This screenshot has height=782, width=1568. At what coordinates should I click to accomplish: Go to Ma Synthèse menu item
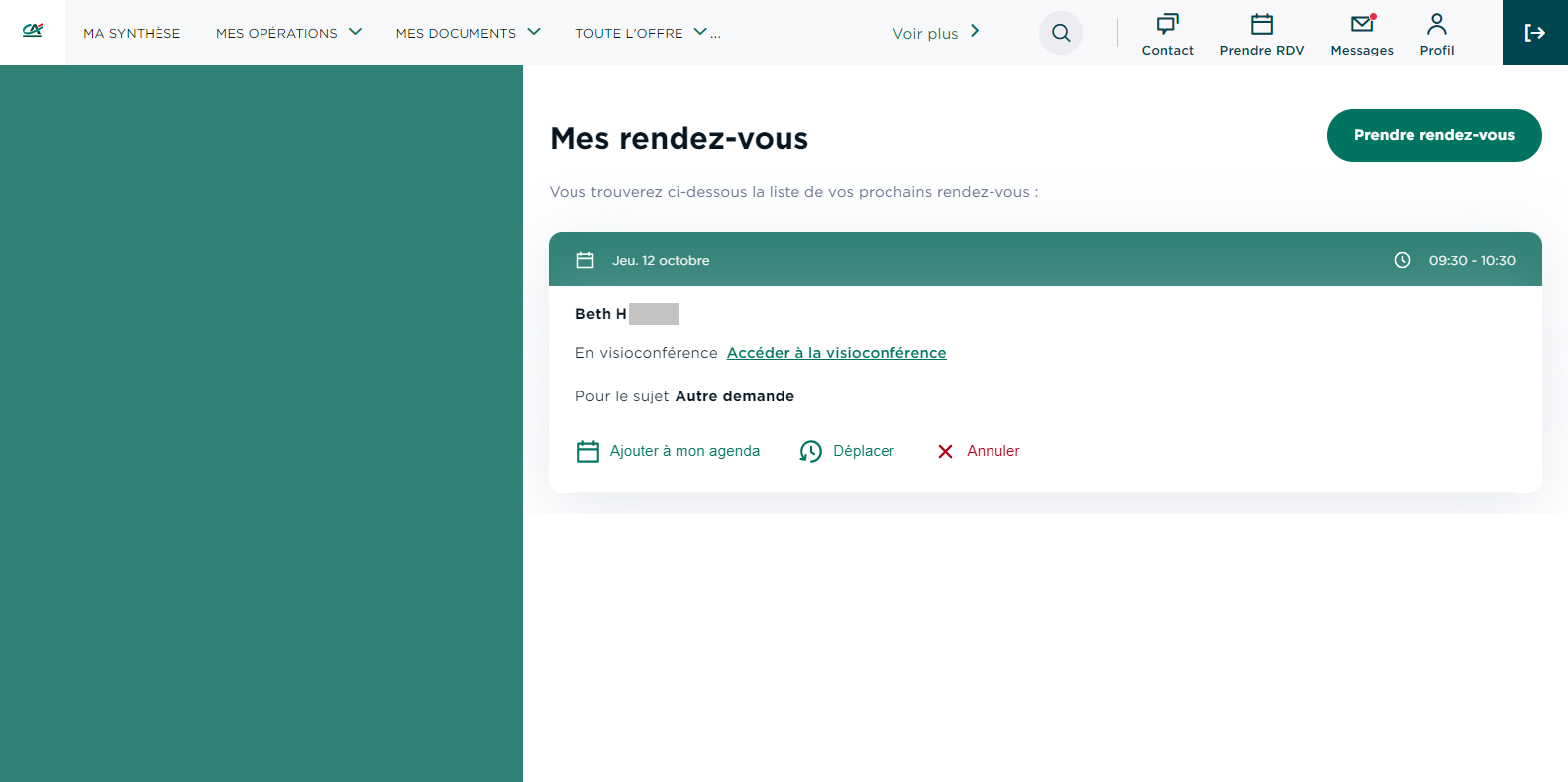pyautogui.click(x=132, y=33)
